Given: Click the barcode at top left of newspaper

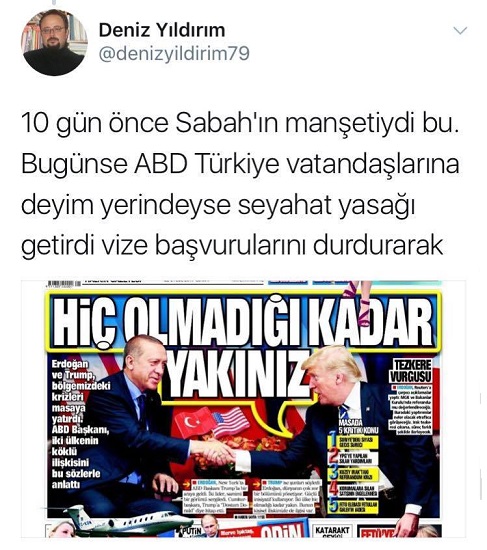Looking at the screenshot, I should tap(63, 284).
